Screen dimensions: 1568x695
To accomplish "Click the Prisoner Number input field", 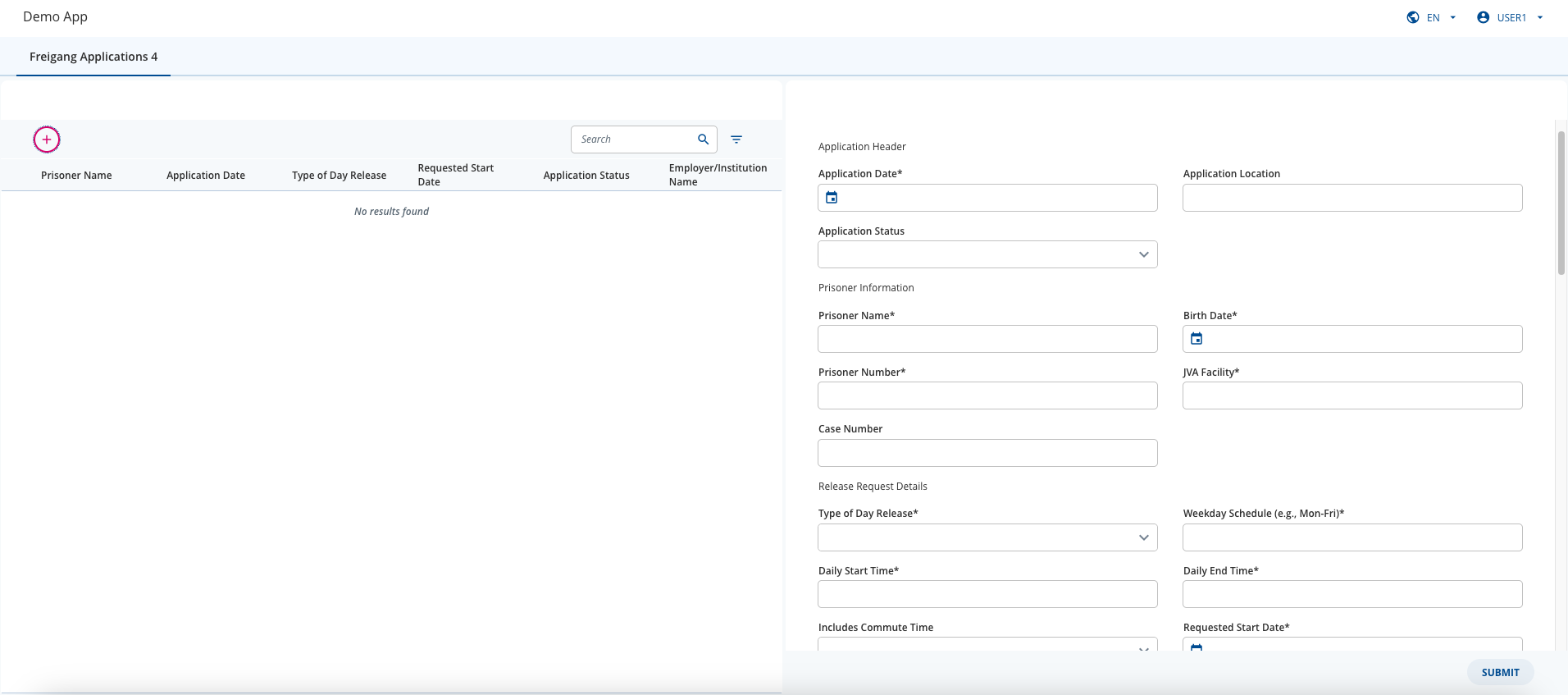I will coord(987,396).
